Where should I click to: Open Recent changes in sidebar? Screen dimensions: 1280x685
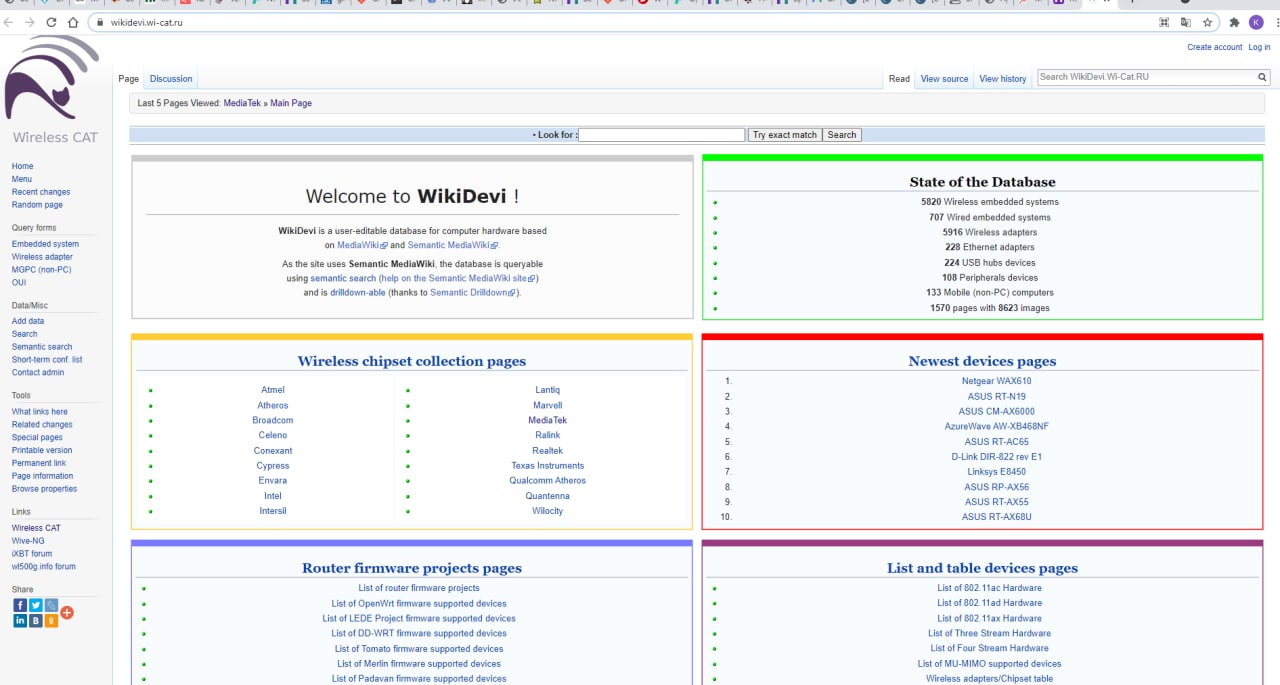(x=41, y=192)
